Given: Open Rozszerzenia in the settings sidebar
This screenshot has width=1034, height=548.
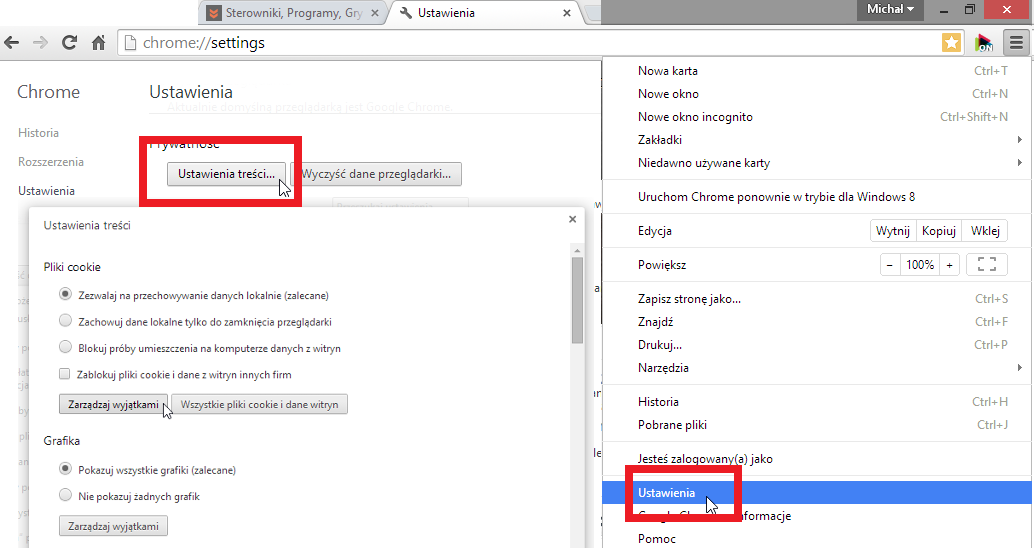Looking at the screenshot, I should 51,162.
